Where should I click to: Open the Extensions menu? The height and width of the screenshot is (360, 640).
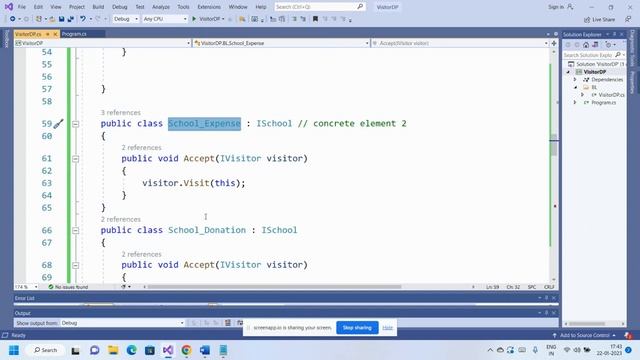[x=209, y=7]
